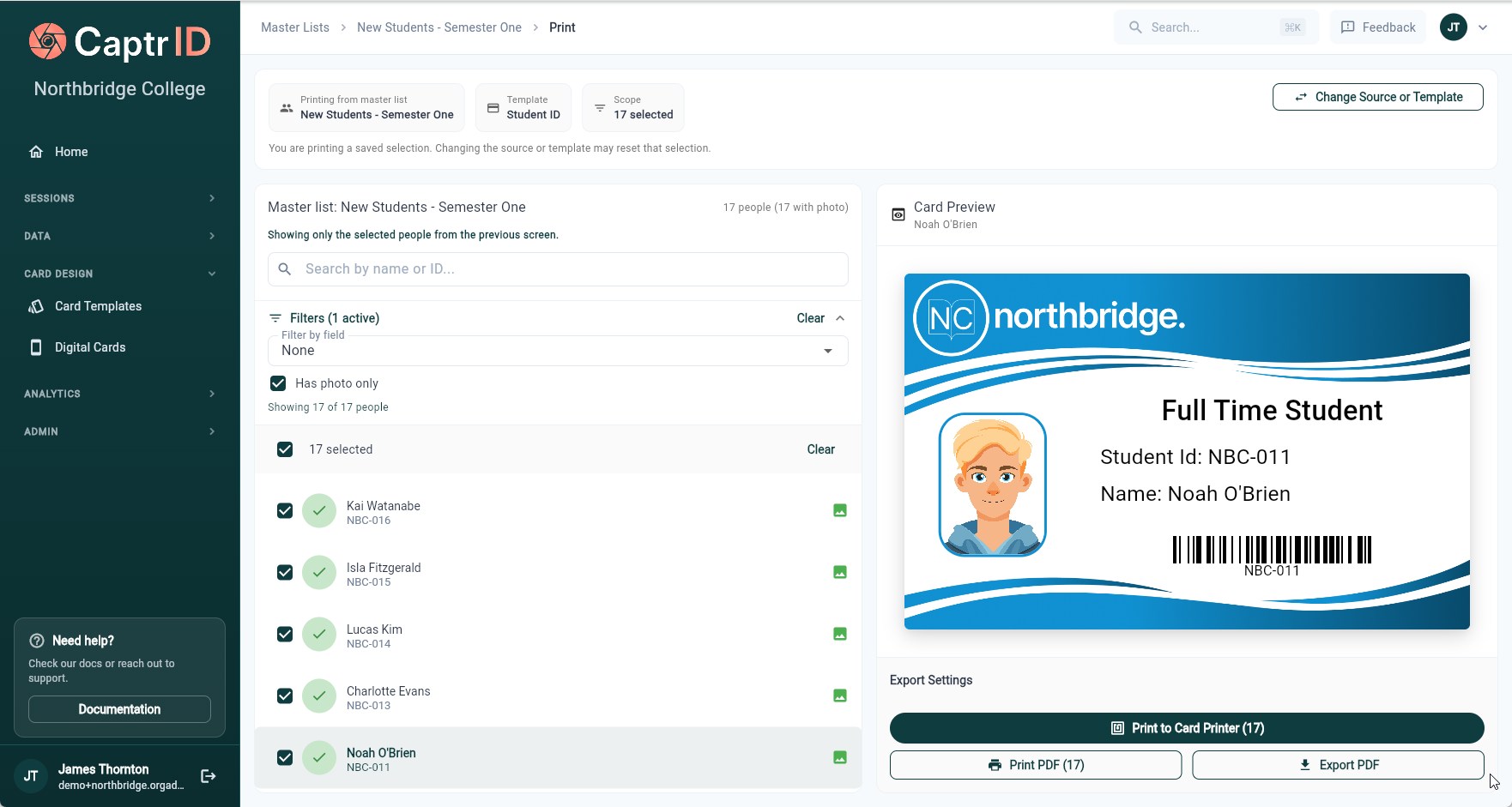Click the Search by name or ID field
The width and height of the screenshot is (1512, 807).
(557, 268)
